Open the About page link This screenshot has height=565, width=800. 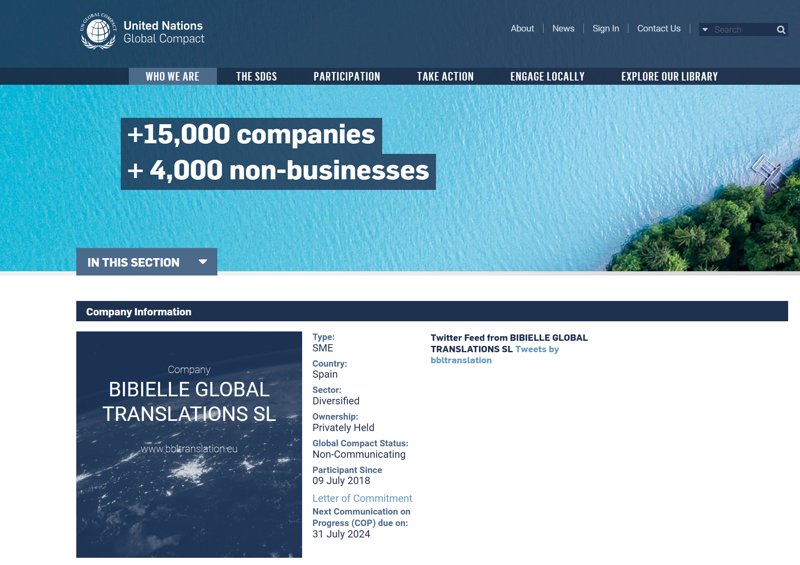tap(522, 29)
